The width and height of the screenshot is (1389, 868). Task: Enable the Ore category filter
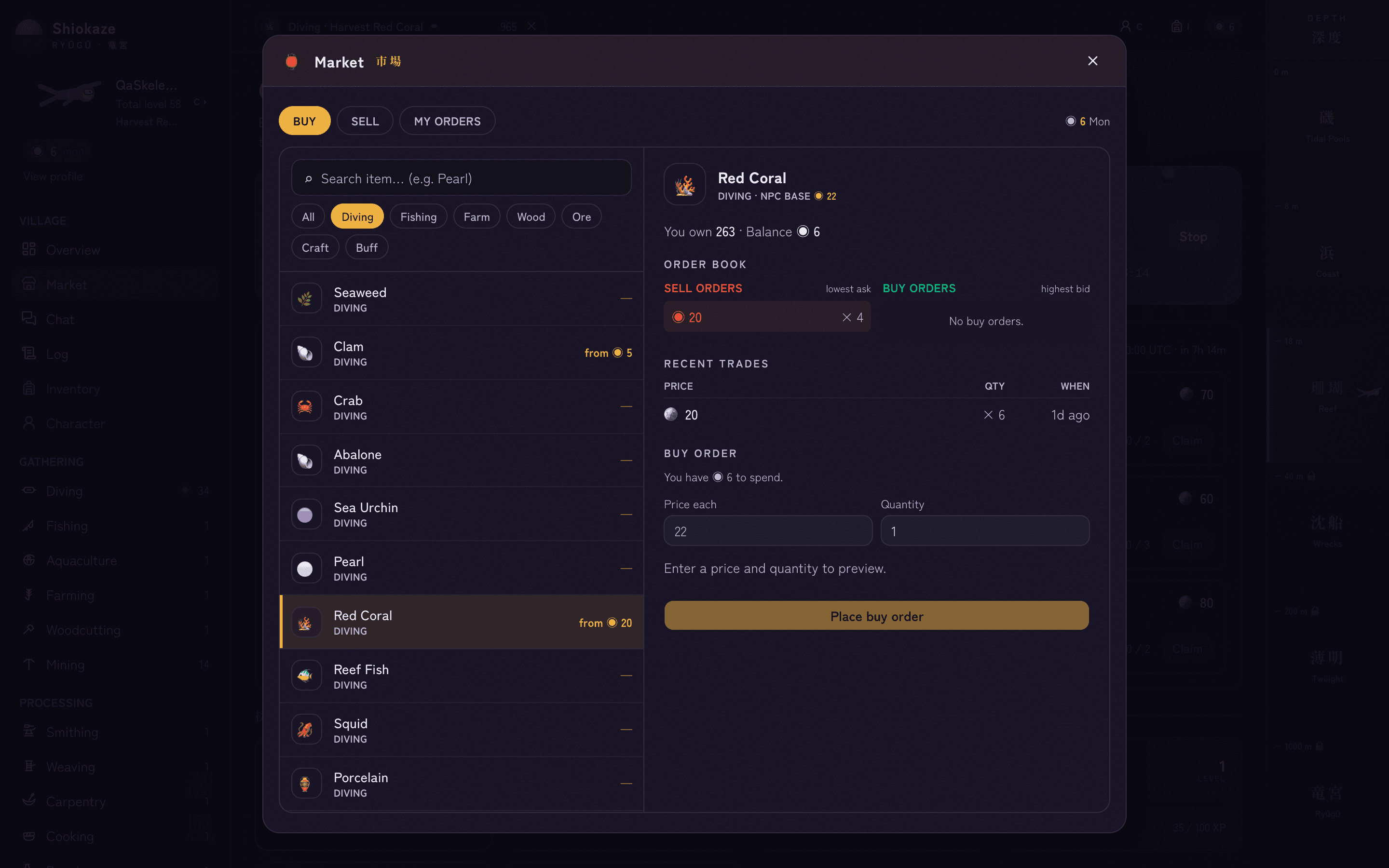point(582,217)
